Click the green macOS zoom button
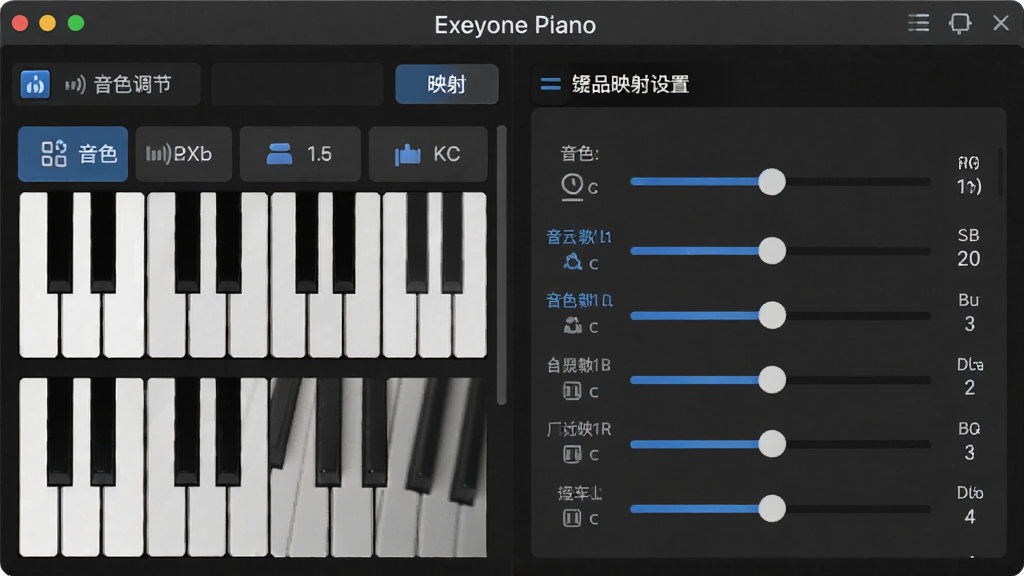The width and height of the screenshot is (1024, 576). tap(76, 24)
